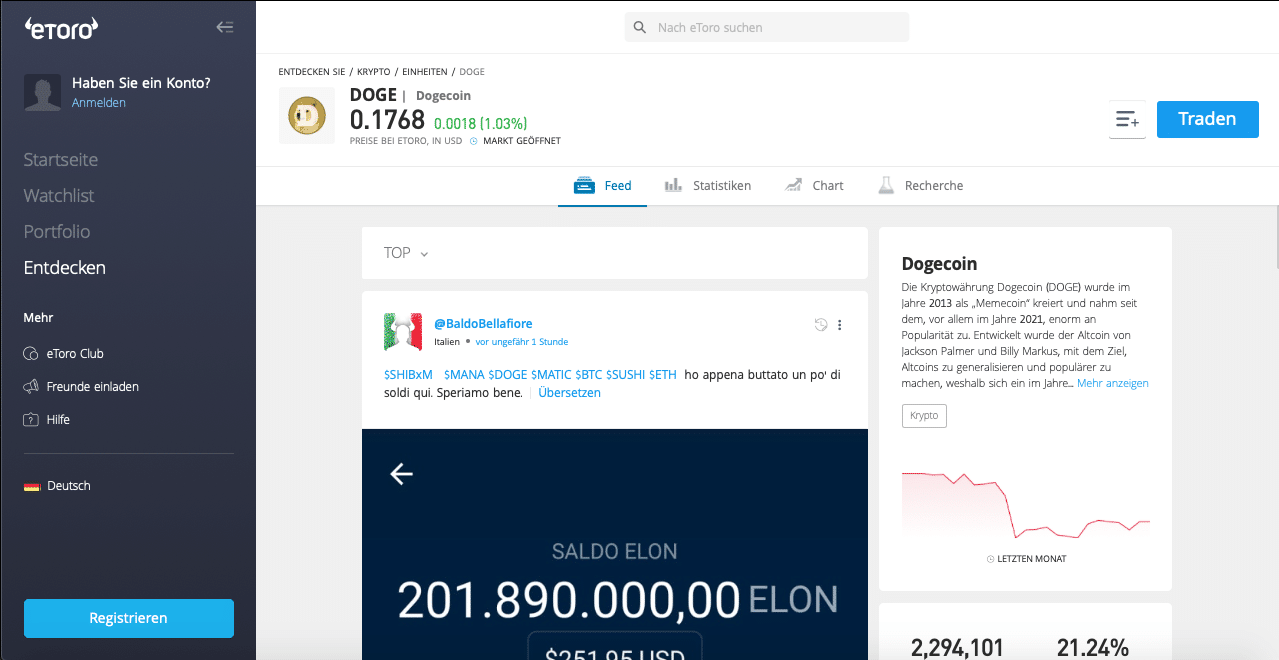Focus the Nach eToro suchen search field

[x=767, y=28]
